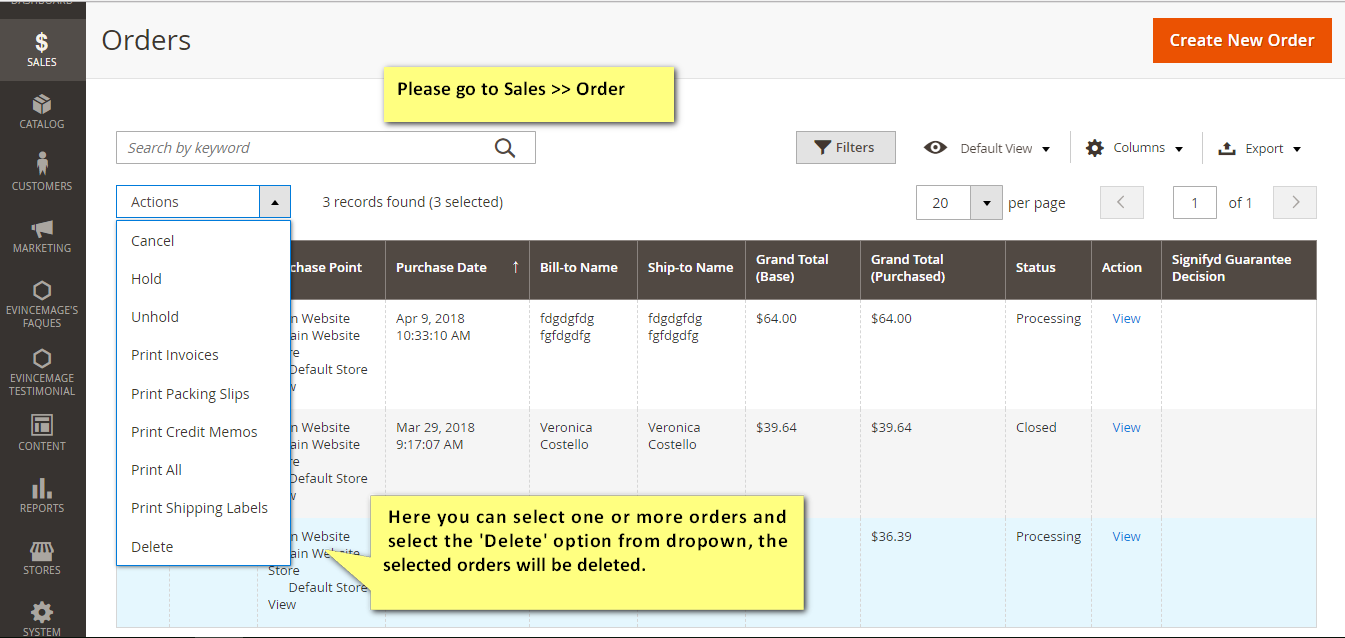Screen dimensions: 1345x638
Task: Click the 3 records found text
Action: 412,202
